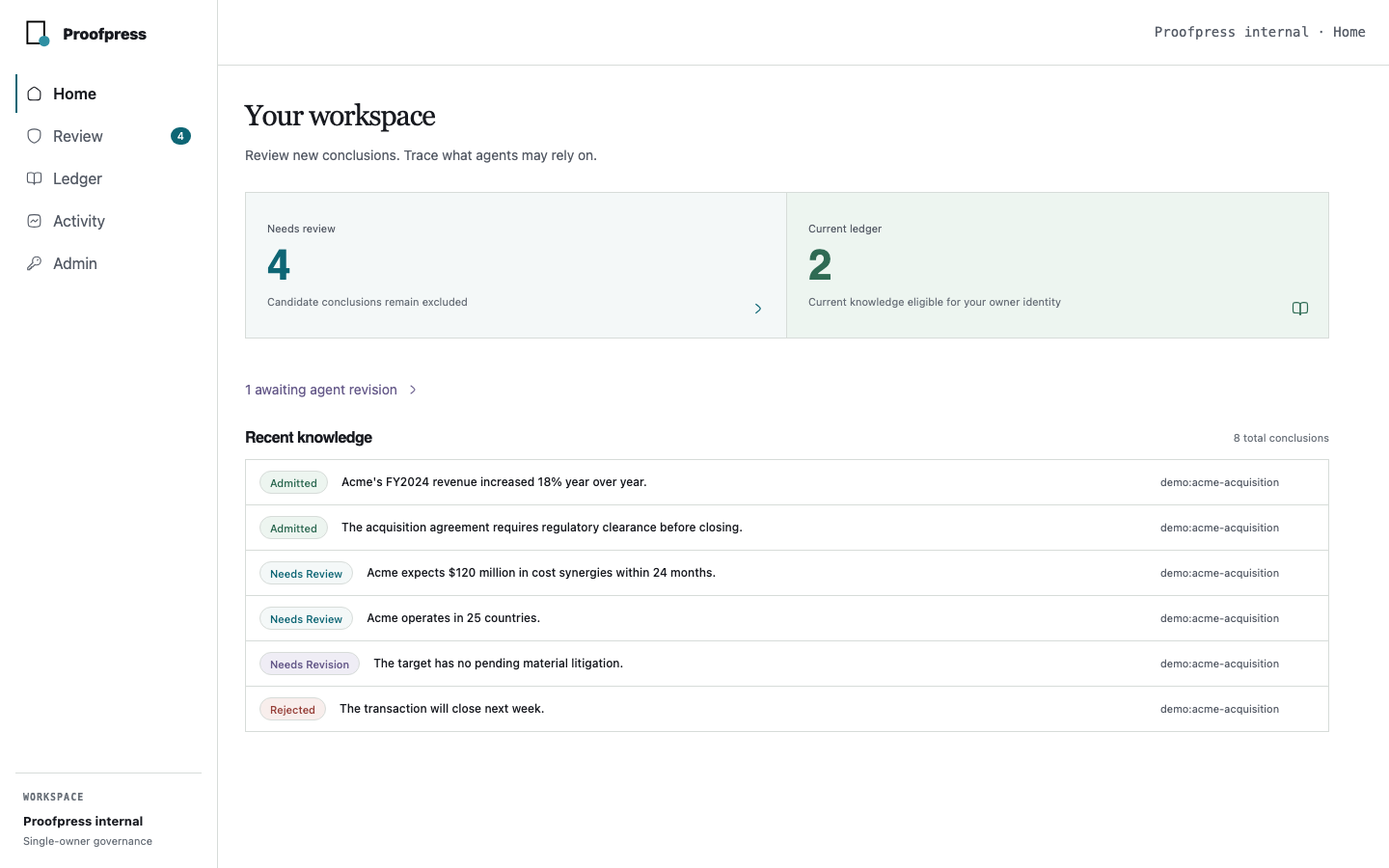Click the Admin key icon
Viewport: 1389px width, 868px height.
pos(34,263)
